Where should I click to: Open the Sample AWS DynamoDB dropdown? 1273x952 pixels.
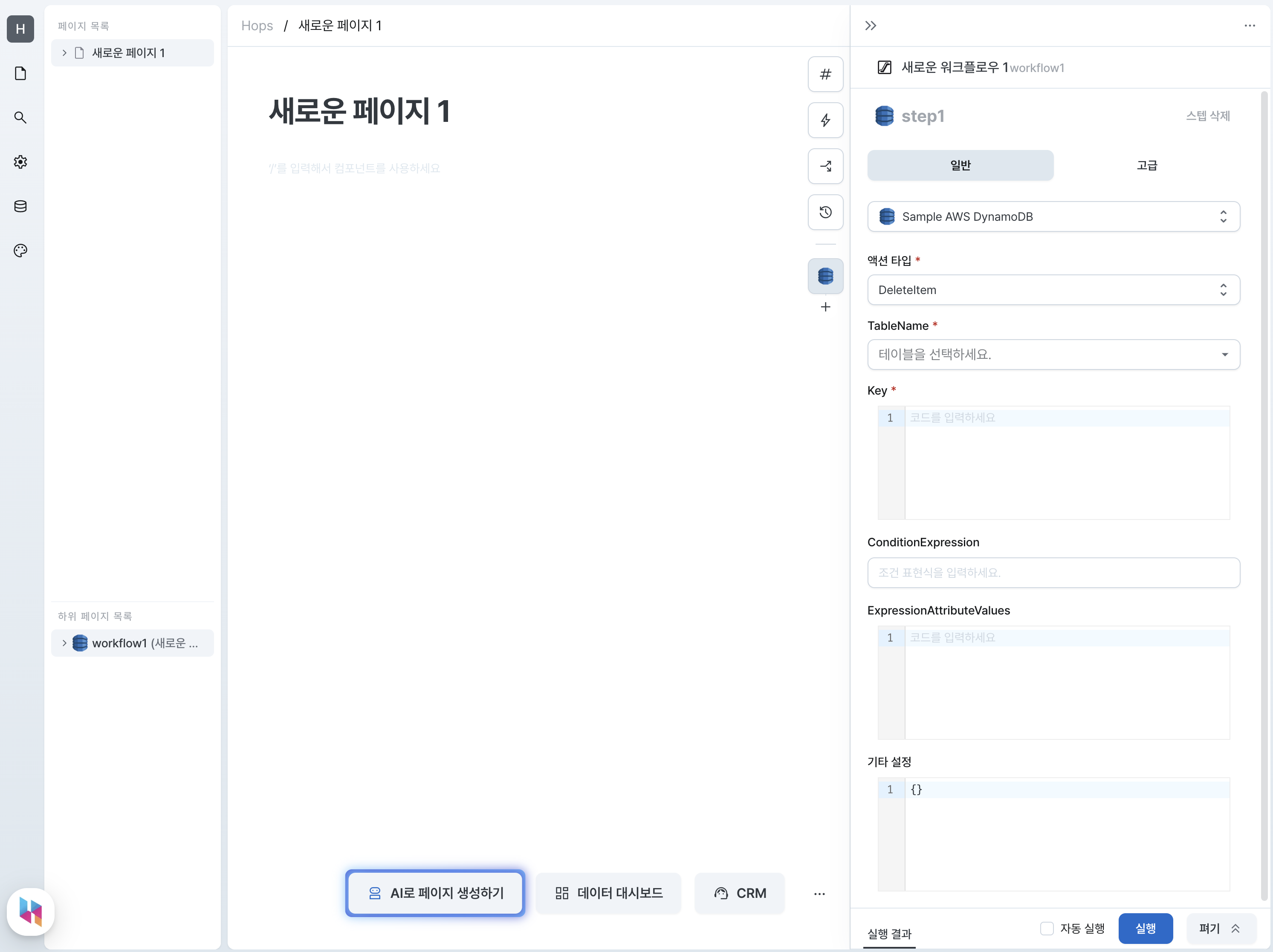[1053, 216]
